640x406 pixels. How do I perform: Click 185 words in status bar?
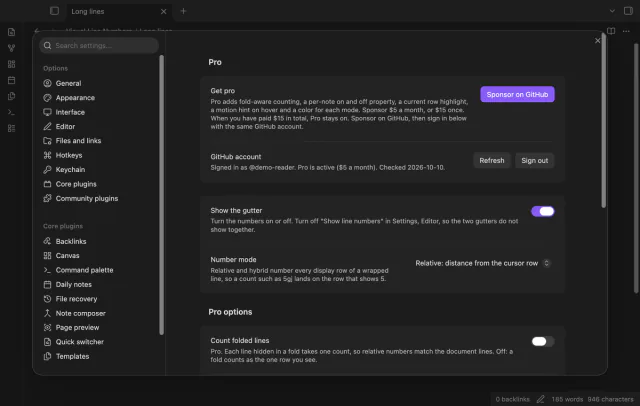567,399
